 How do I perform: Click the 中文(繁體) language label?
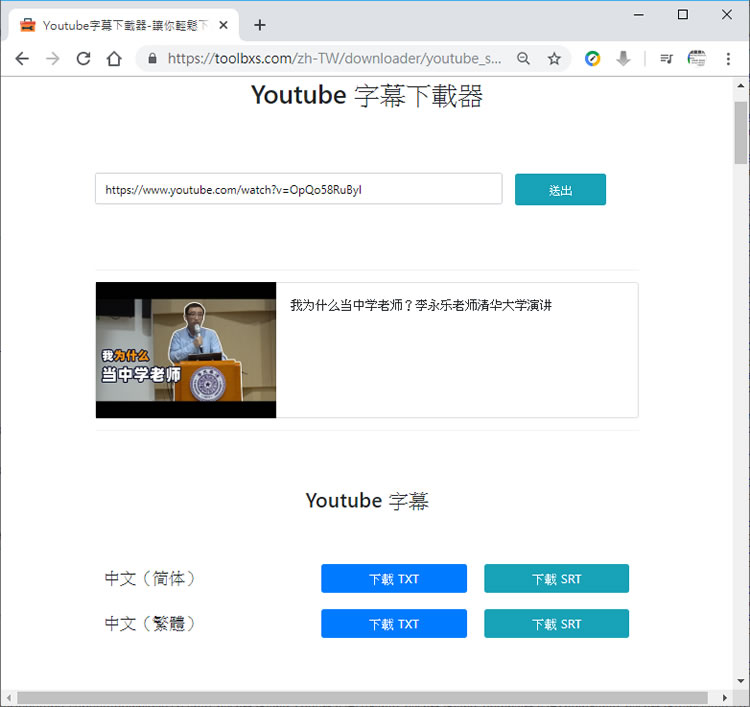point(150,623)
